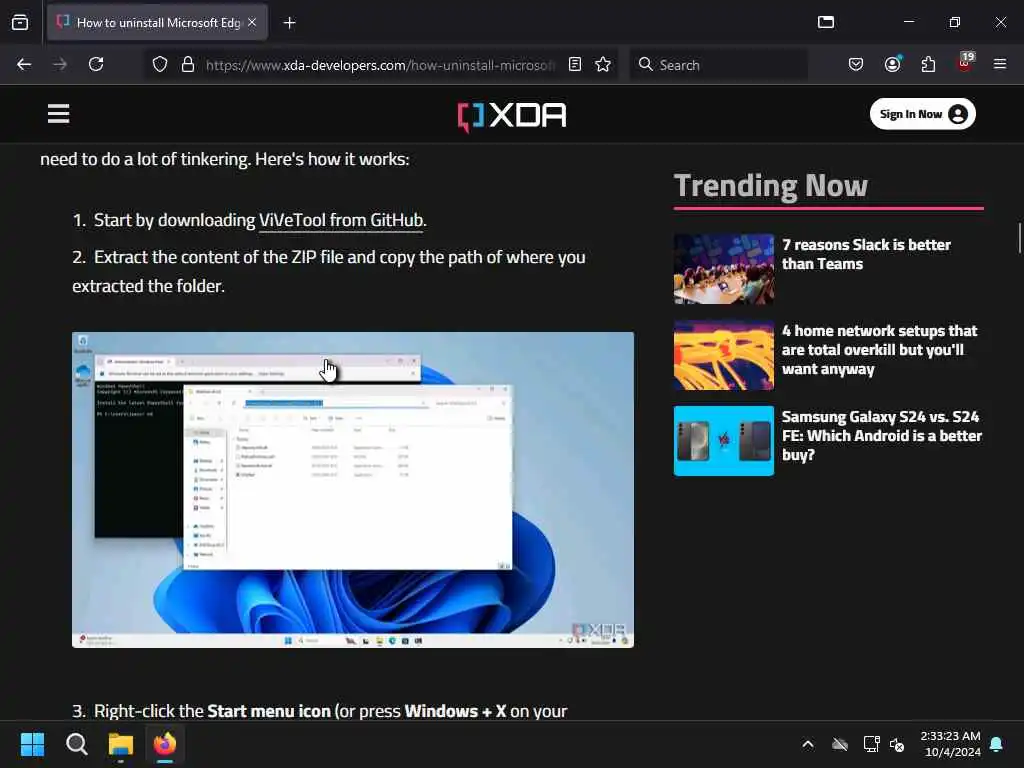Screen dimensions: 1024x768
Task: Bookmark this page with star icon
Action: [x=603, y=64]
